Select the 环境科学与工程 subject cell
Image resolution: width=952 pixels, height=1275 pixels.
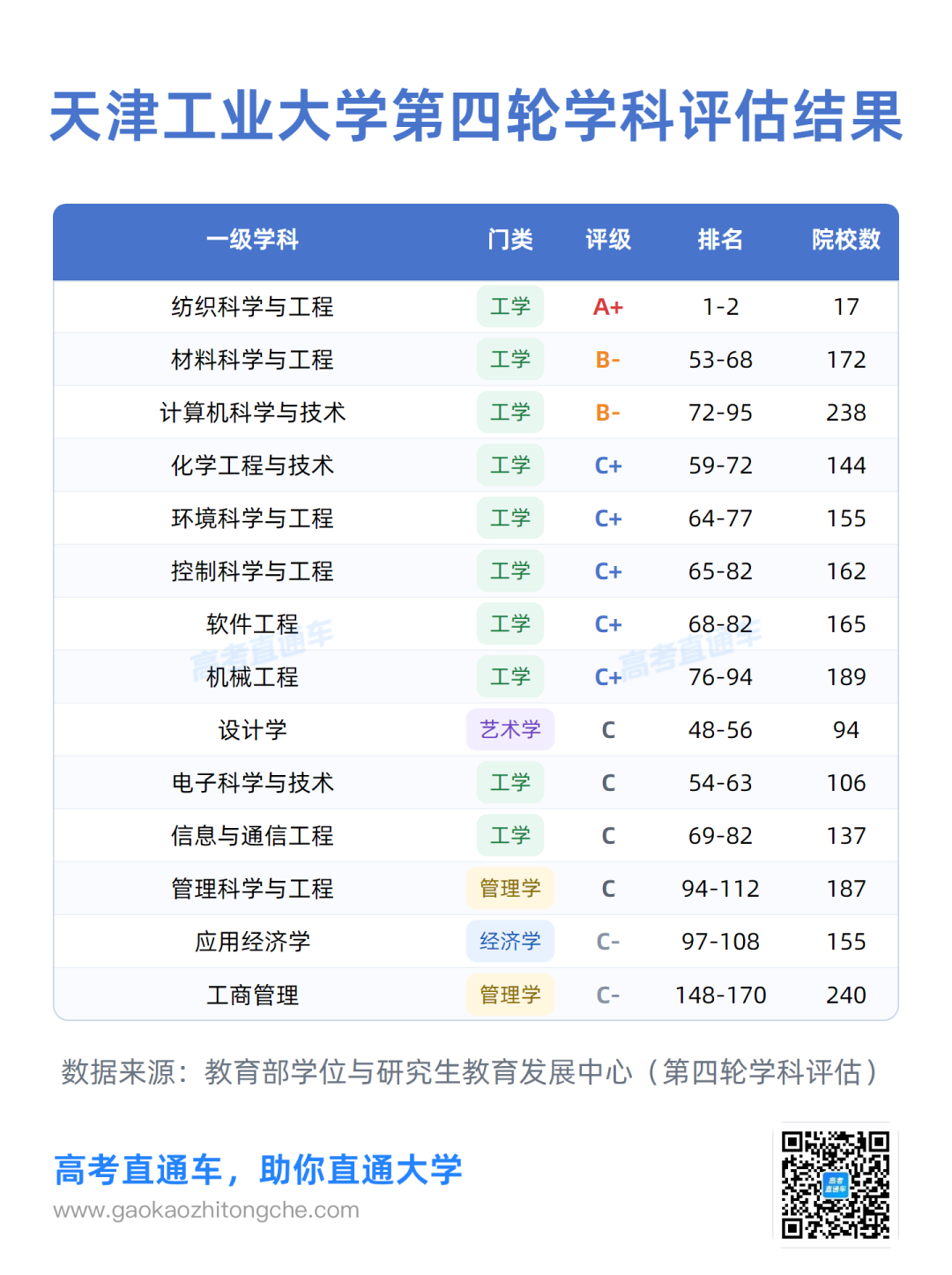tap(252, 518)
